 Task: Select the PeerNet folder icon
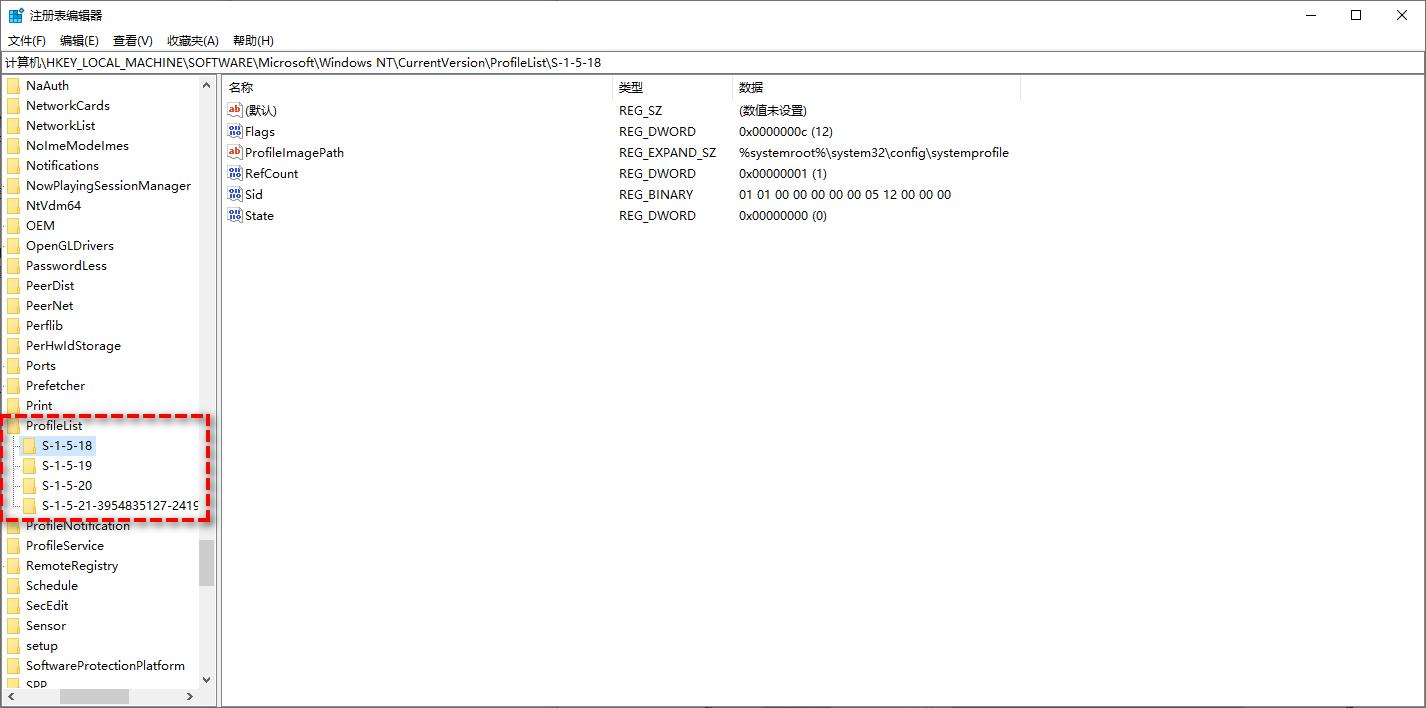click(13, 306)
